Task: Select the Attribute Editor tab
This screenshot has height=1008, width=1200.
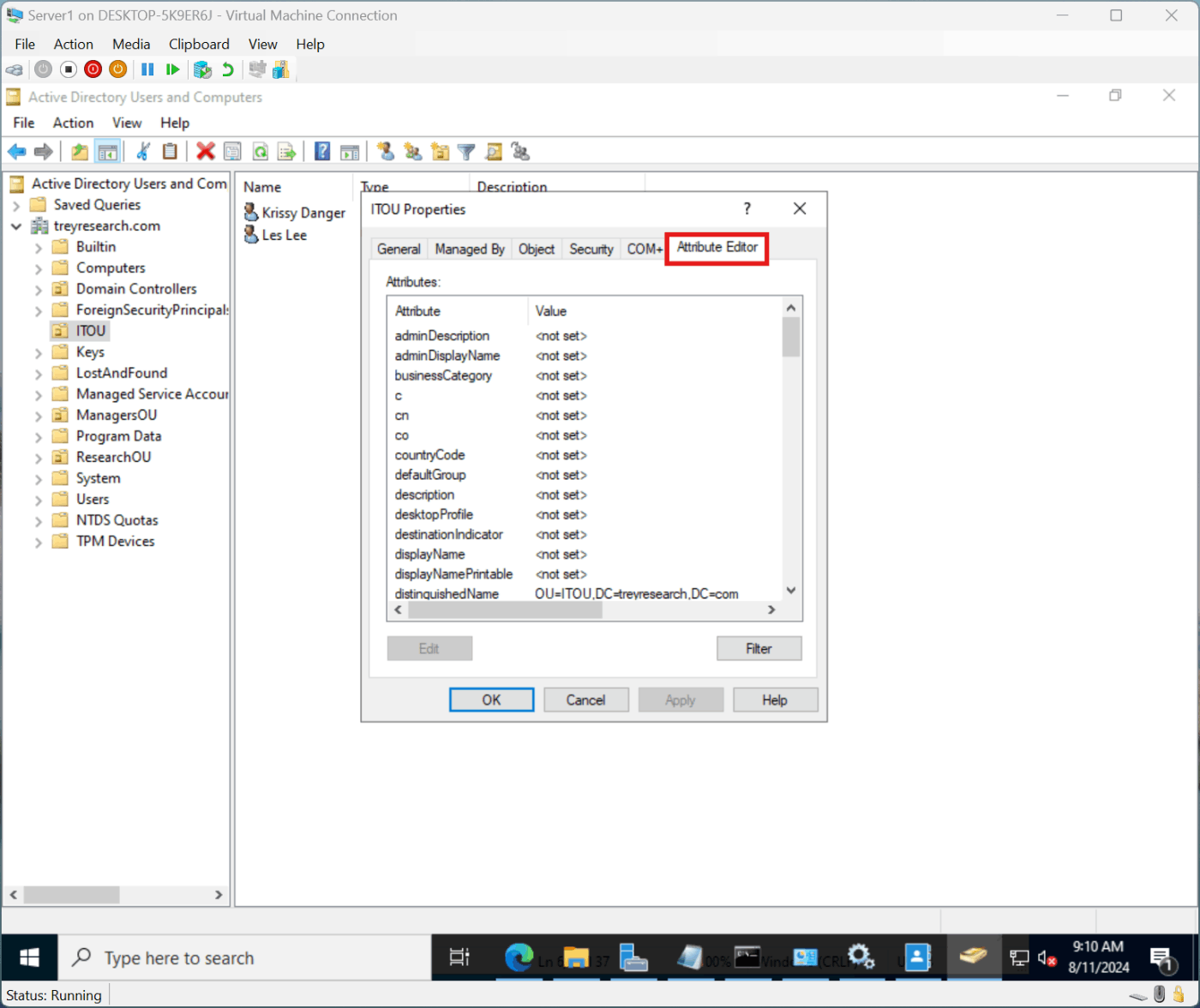Action: click(717, 247)
